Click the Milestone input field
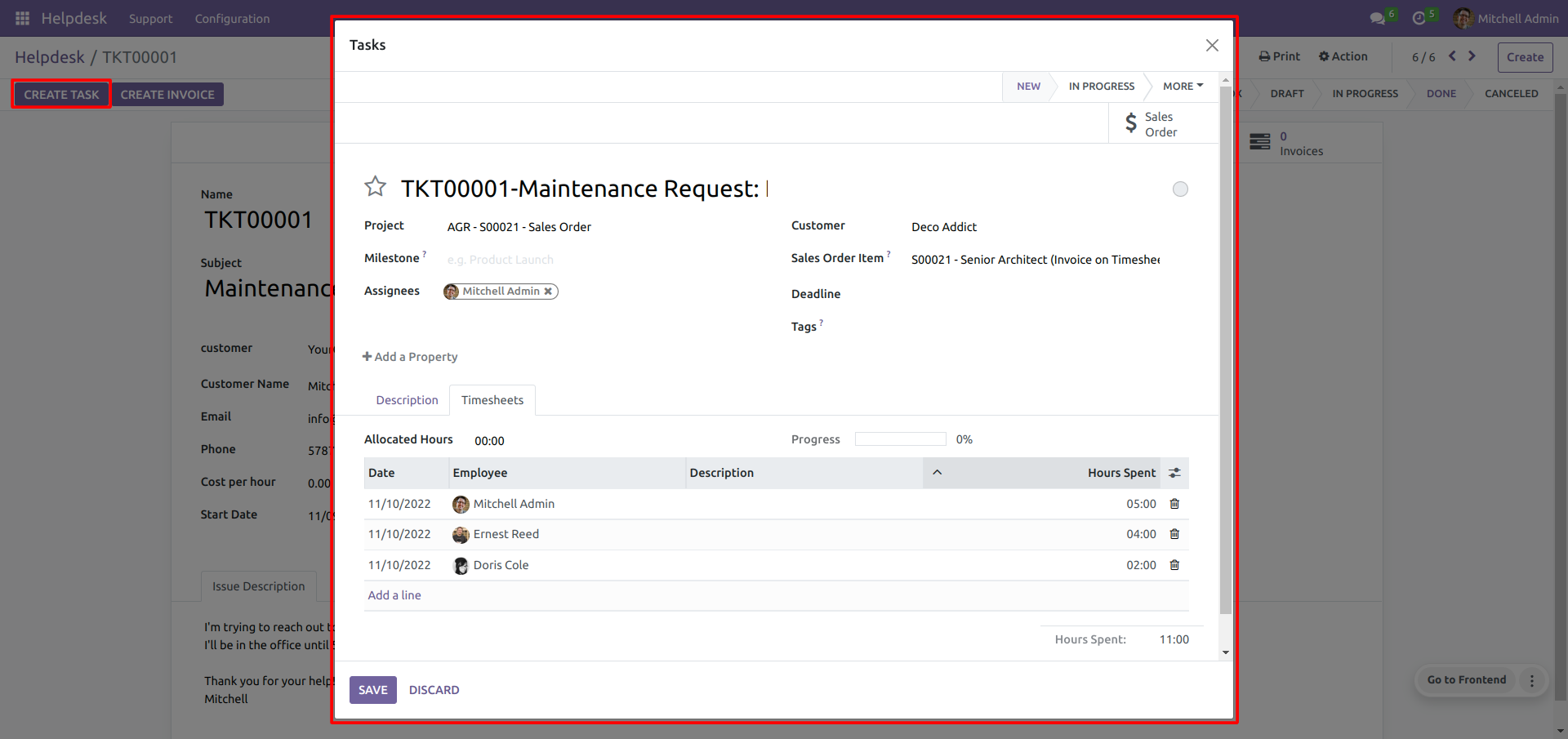This screenshot has height=739, width=1568. click(x=604, y=260)
